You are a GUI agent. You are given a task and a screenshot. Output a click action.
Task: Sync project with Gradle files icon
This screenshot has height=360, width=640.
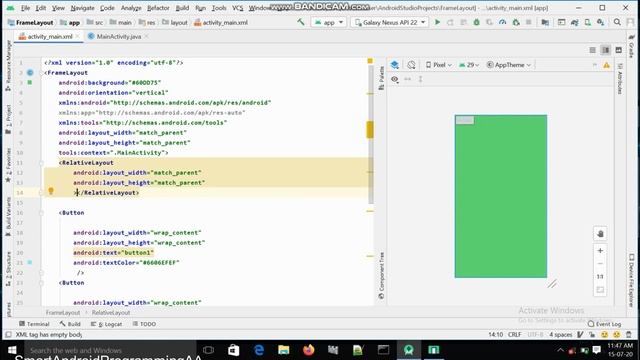[575, 22]
